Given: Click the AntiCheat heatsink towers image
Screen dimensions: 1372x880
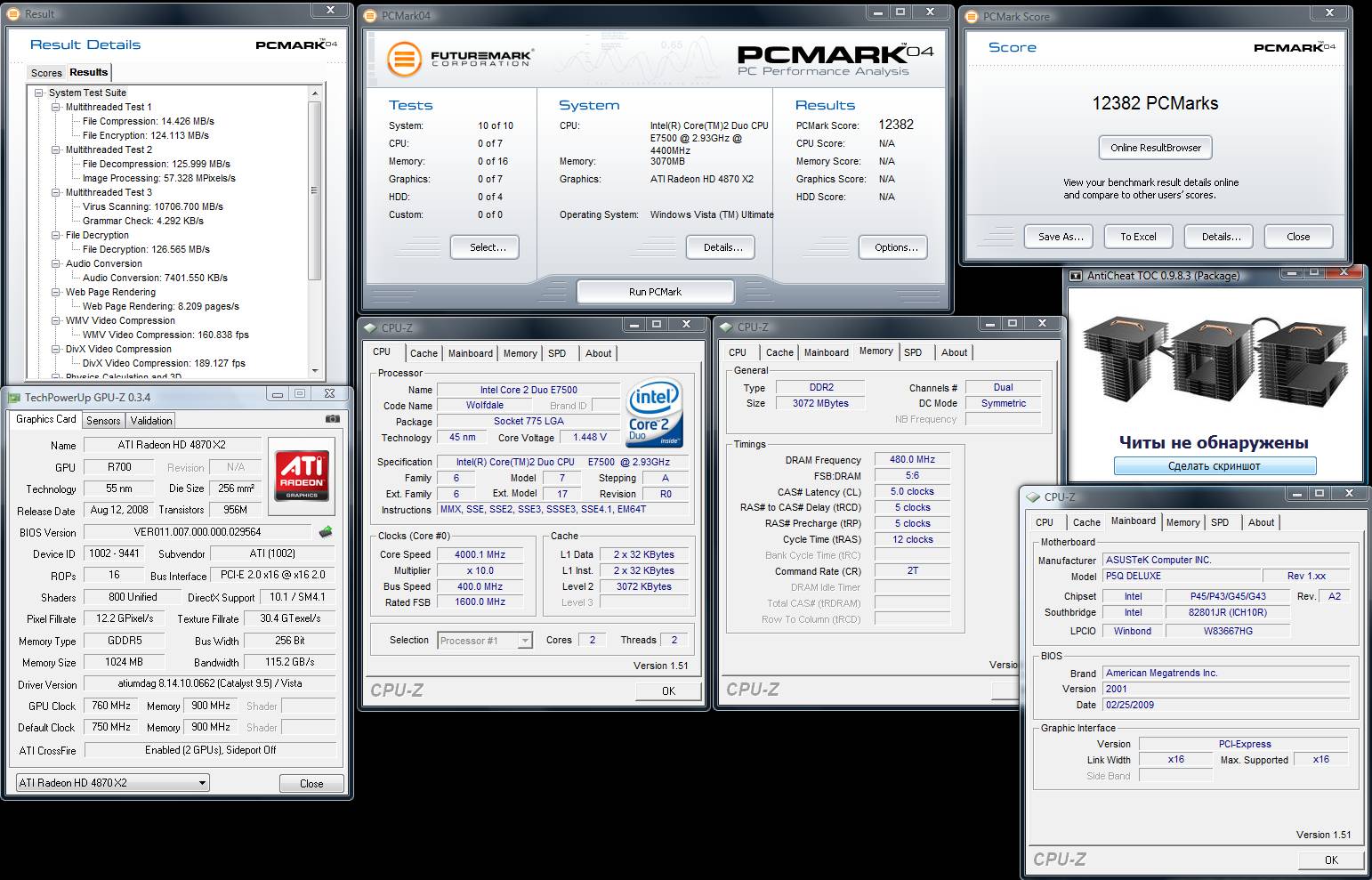Looking at the screenshot, I should point(1215,360).
